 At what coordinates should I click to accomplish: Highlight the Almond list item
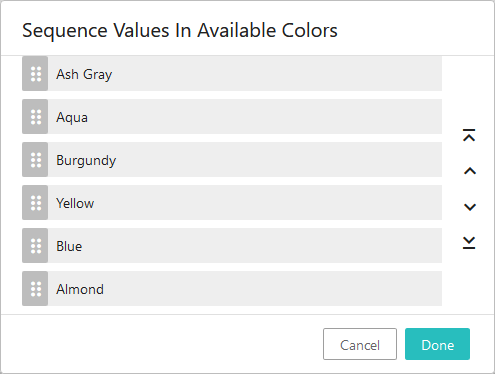click(232, 289)
